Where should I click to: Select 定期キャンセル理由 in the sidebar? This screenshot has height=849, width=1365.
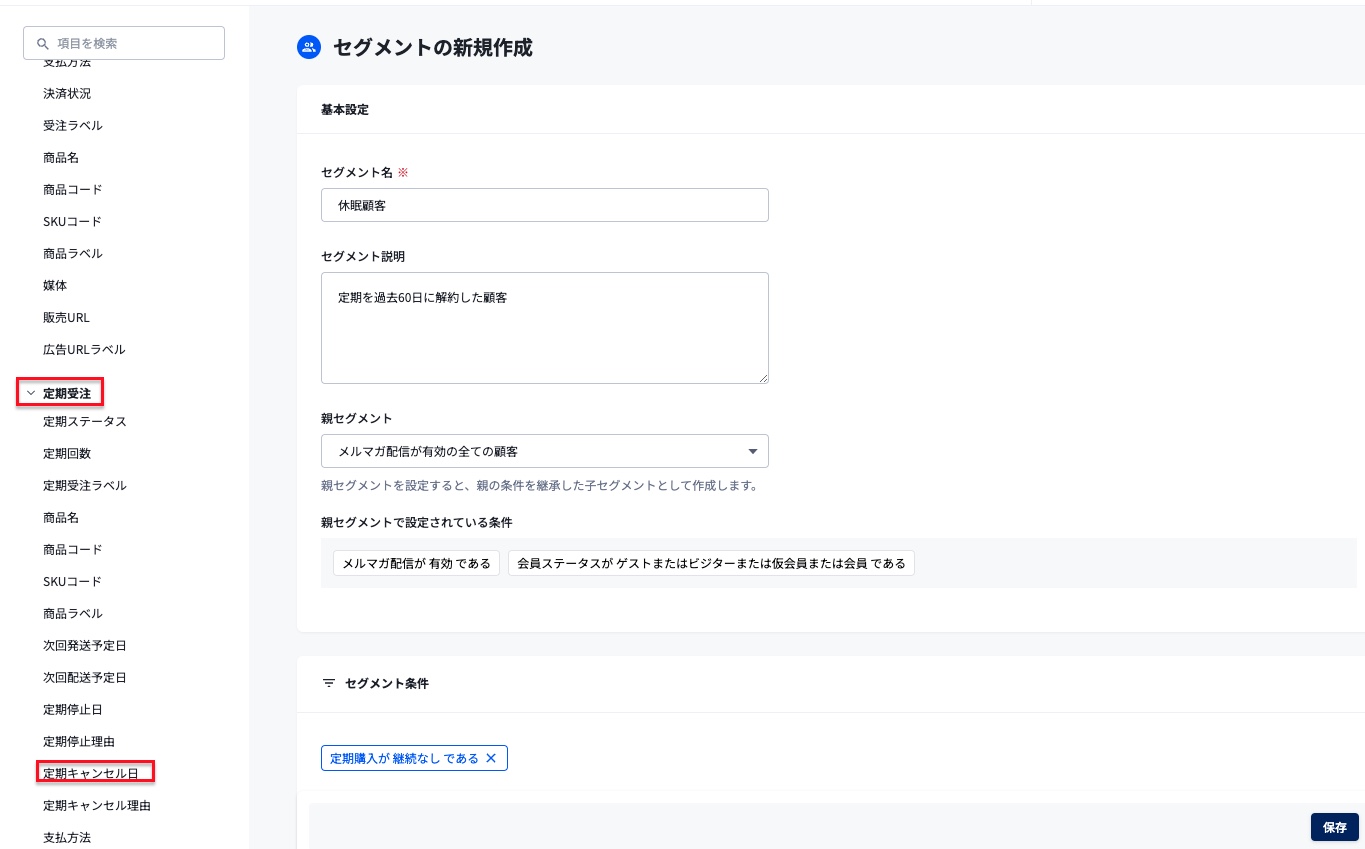[97, 806]
